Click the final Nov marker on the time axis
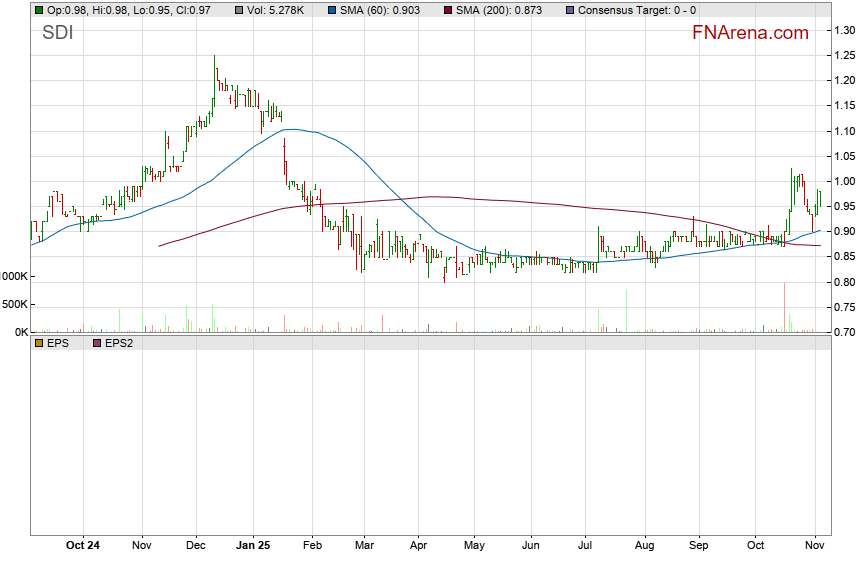This screenshot has height=566, width=859. 815,546
